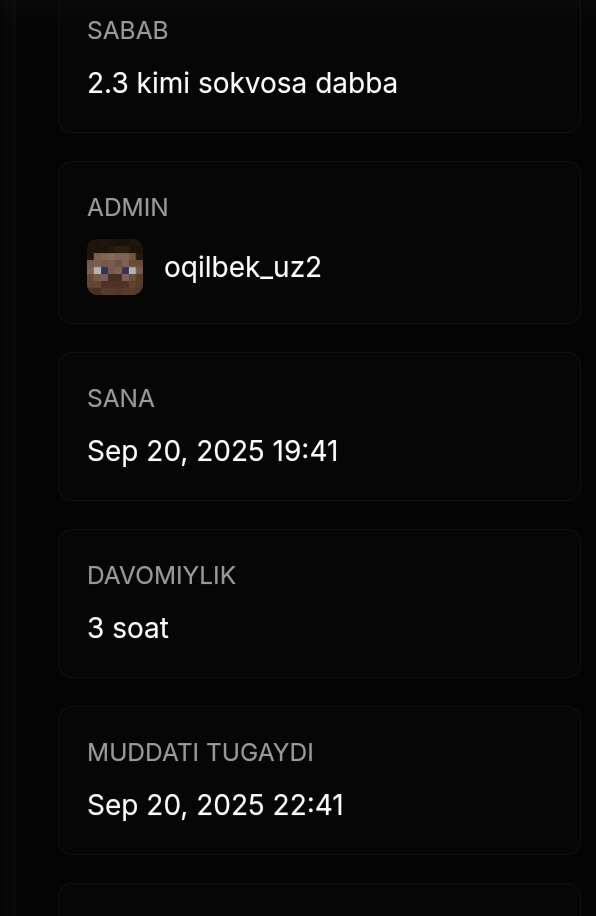Click the MUDDATI TUGAYDI expiry card

tap(319, 780)
